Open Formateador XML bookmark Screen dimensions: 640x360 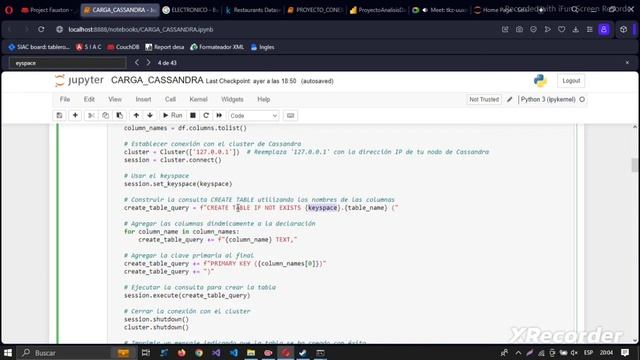217,47
